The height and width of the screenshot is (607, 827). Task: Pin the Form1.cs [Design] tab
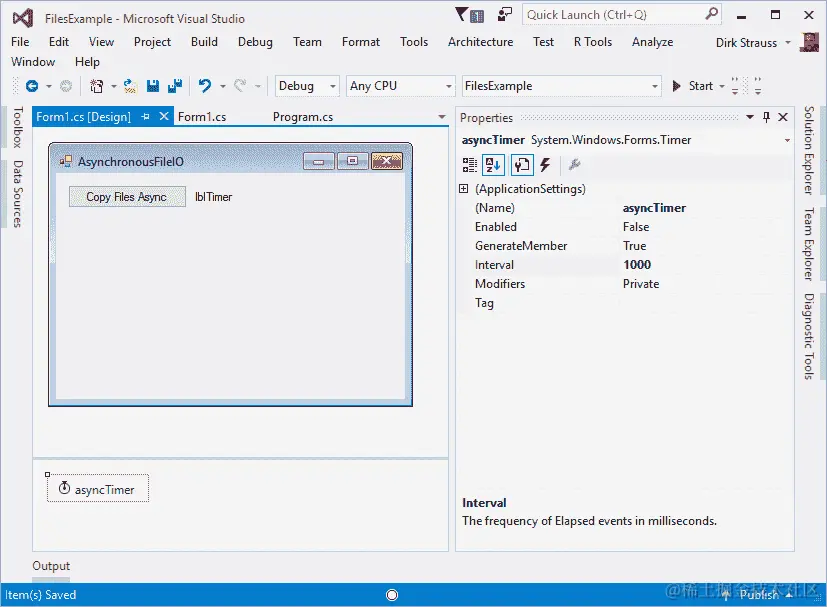[x=146, y=117]
